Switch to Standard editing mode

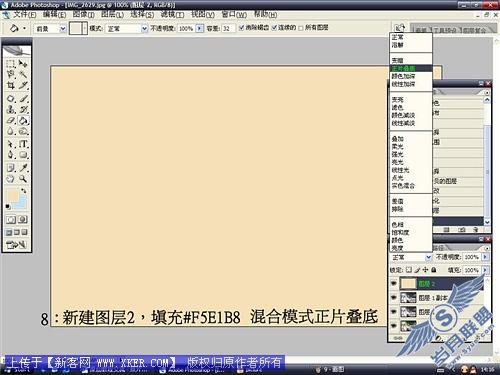tap(11, 220)
